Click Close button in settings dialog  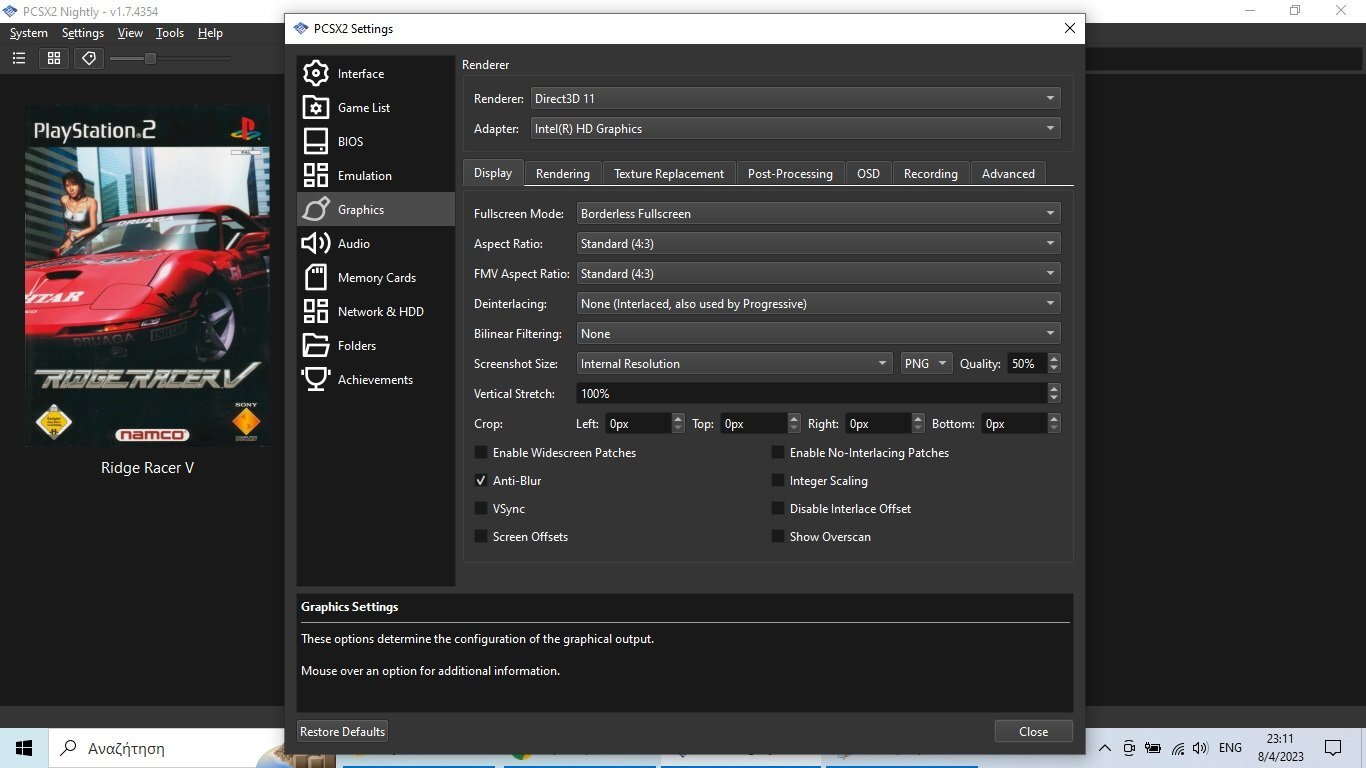click(1033, 732)
